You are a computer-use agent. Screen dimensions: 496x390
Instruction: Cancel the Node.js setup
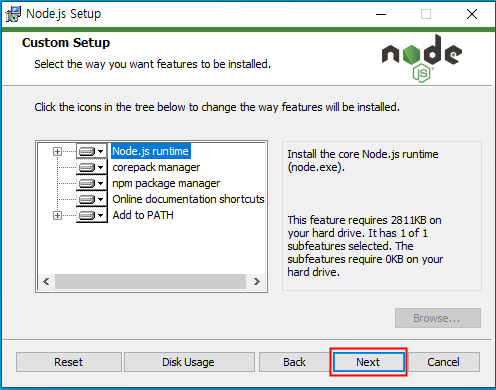(x=444, y=362)
